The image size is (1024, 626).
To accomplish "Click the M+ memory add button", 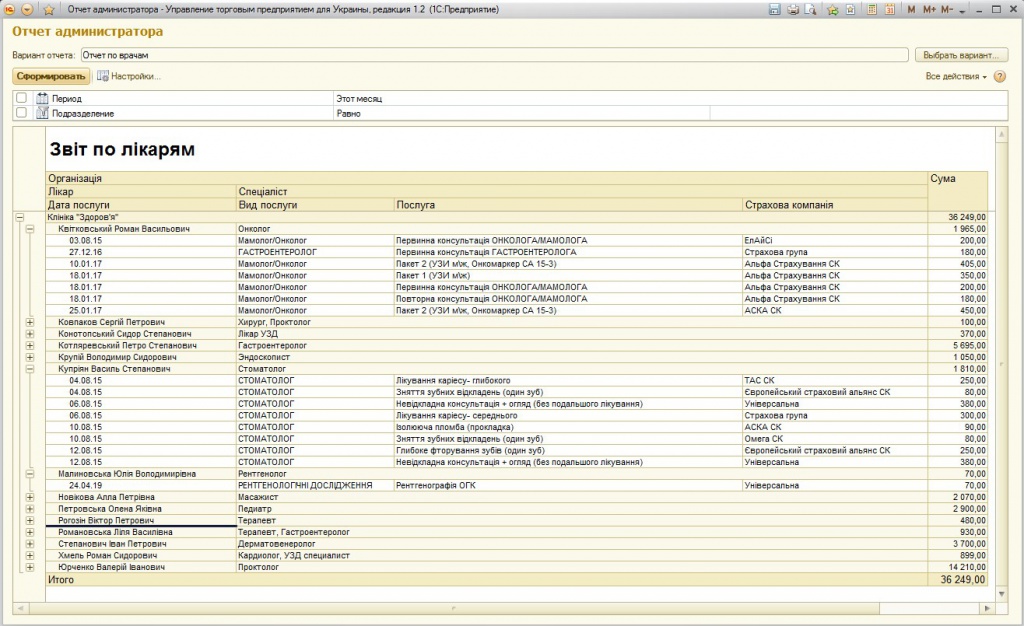I will (929, 10).
